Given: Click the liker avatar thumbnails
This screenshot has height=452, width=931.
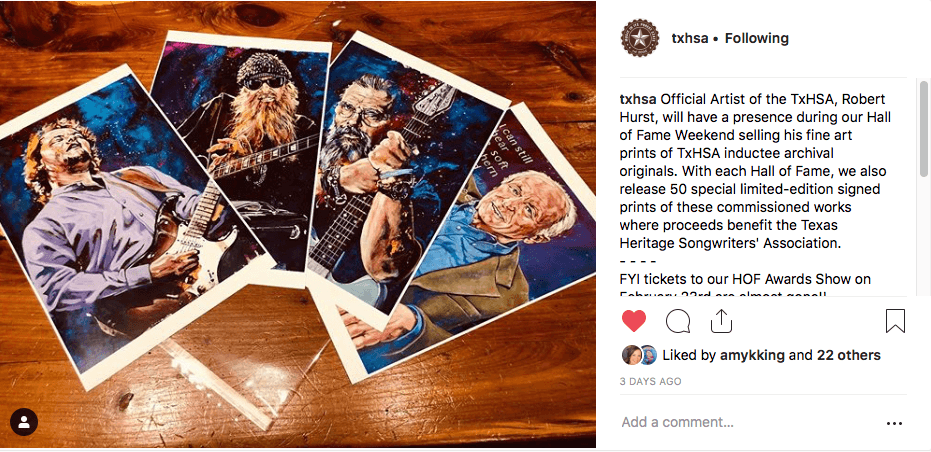Looking at the screenshot, I should click(639, 355).
